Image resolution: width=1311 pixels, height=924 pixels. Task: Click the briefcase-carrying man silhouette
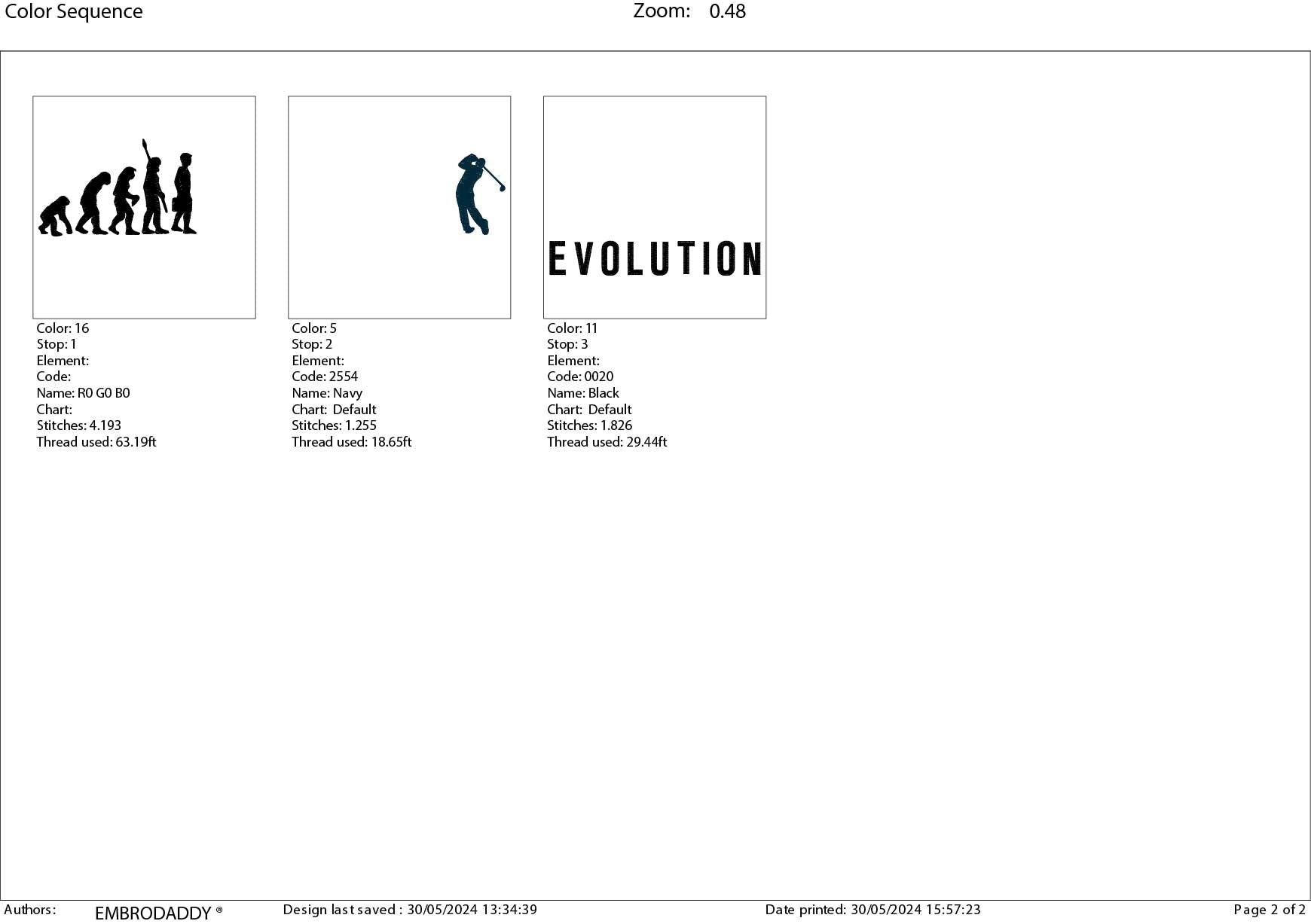pyautogui.click(x=184, y=196)
